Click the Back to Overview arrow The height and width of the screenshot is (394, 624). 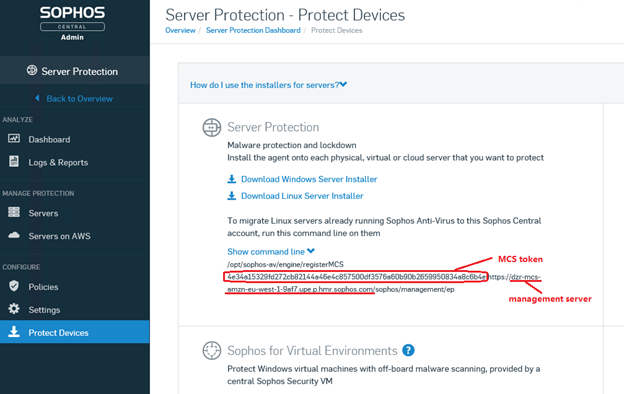(x=37, y=98)
